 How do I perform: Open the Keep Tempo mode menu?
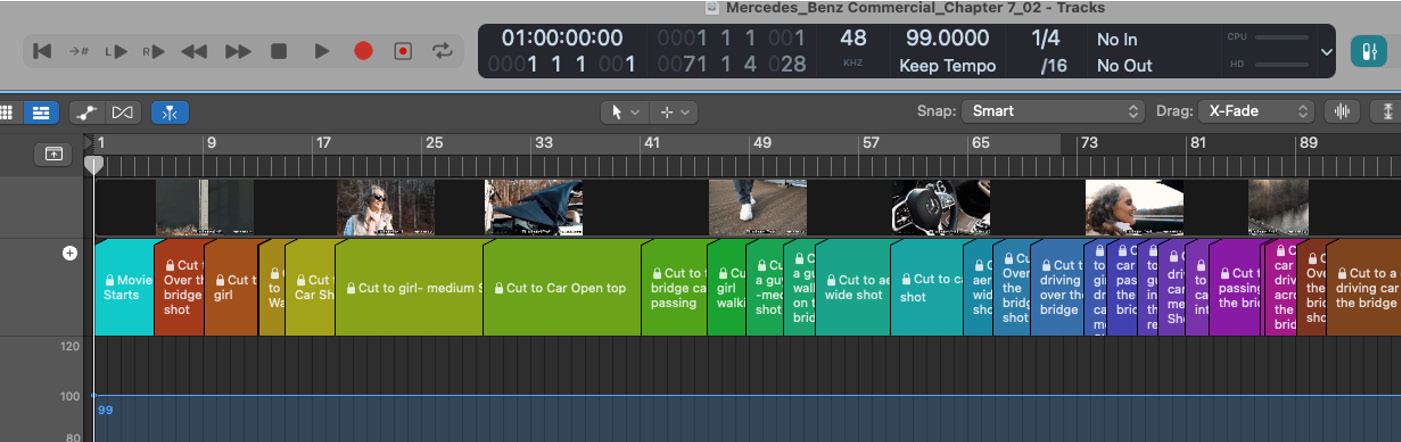click(x=947, y=66)
